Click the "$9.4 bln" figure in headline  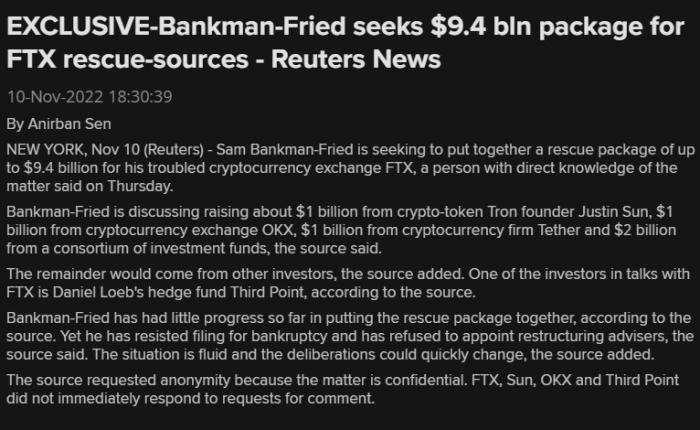[x=481, y=26]
